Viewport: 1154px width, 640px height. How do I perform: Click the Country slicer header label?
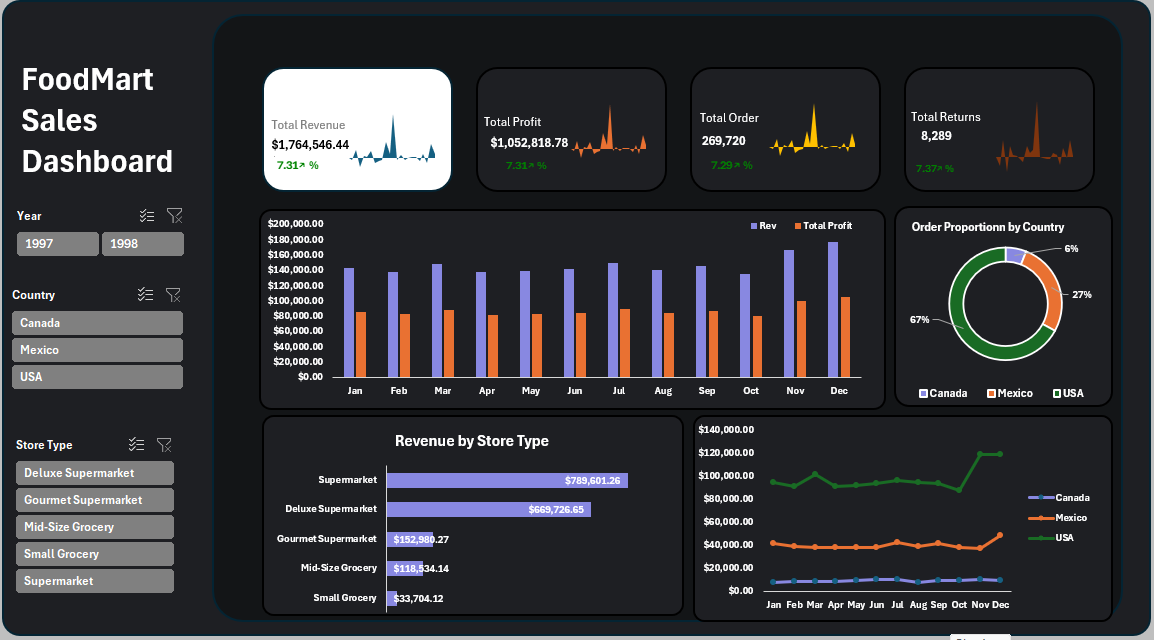(x=33, y=295)
